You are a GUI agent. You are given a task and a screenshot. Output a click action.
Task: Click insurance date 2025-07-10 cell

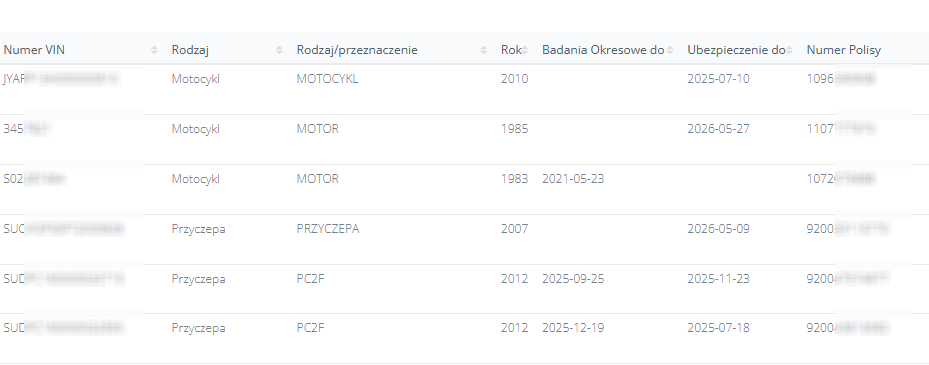click(x=718, y=79)
